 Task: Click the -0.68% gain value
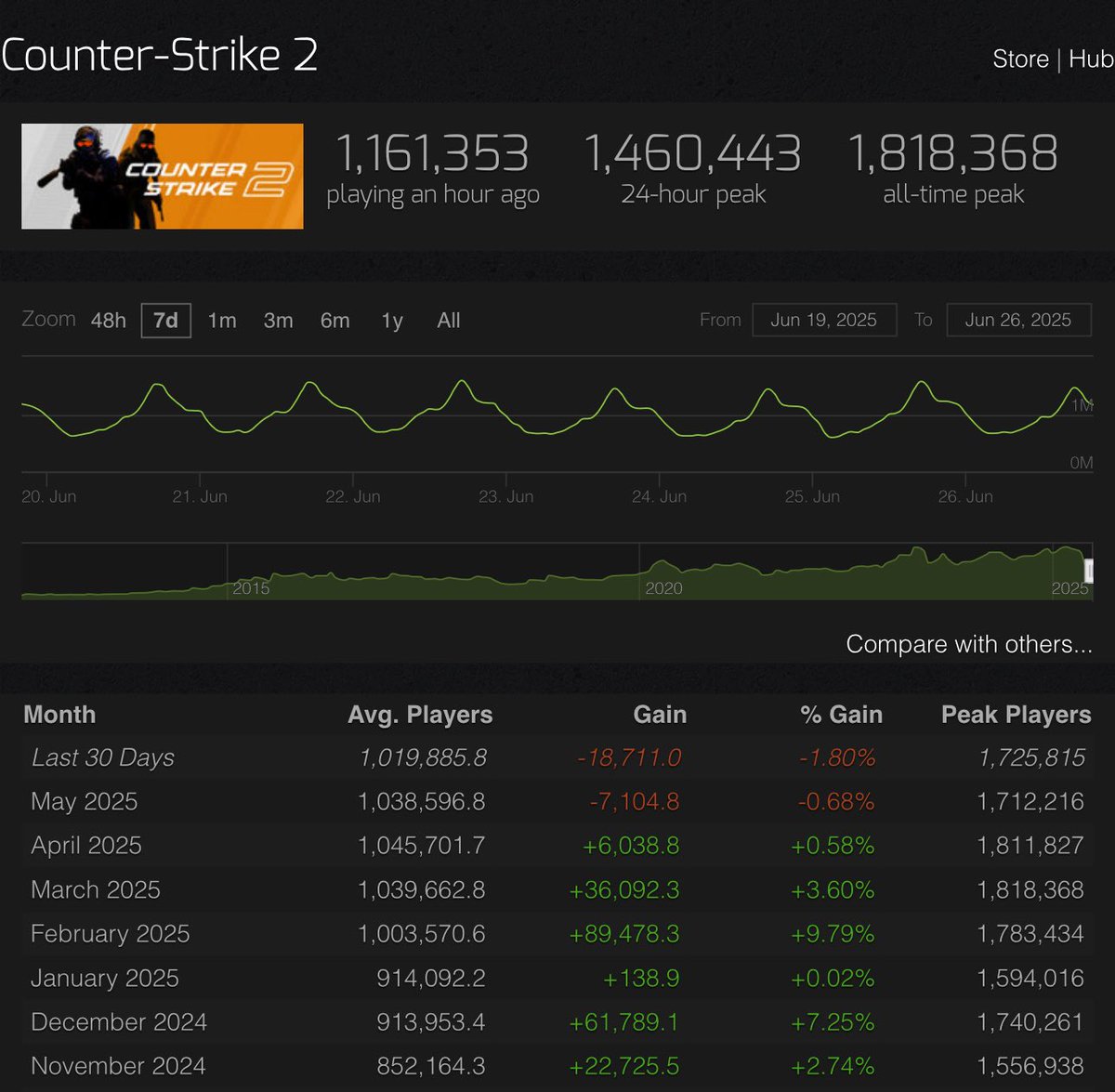point(836,801)
